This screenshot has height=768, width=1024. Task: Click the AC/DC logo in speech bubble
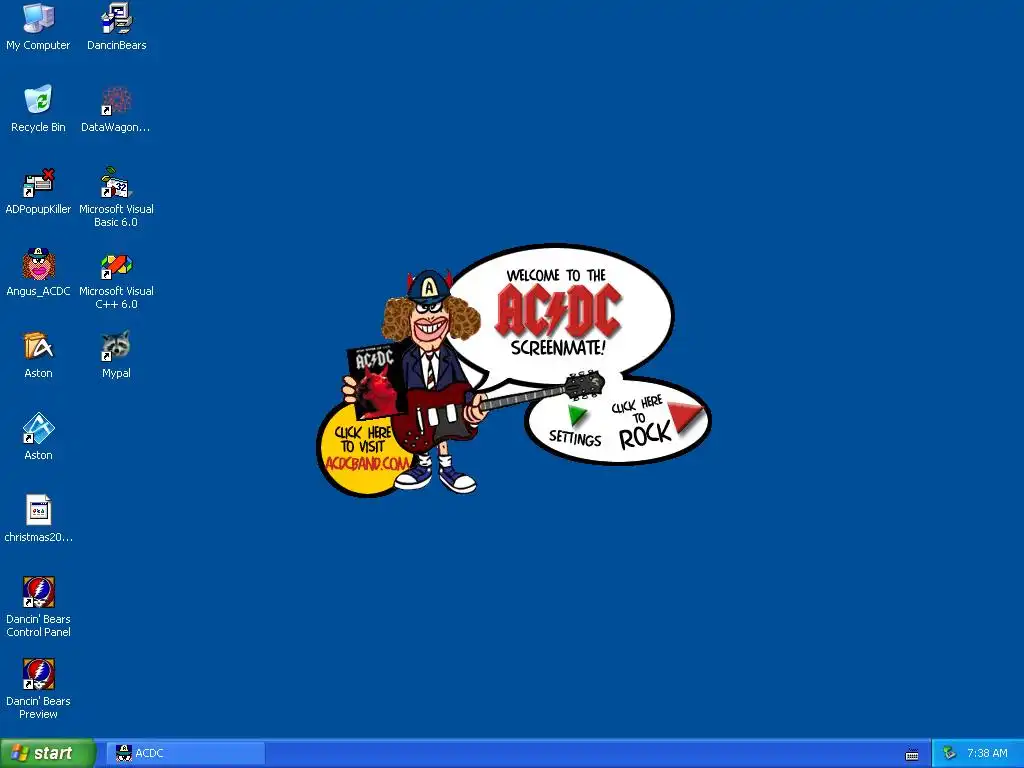tap(558, 312)
